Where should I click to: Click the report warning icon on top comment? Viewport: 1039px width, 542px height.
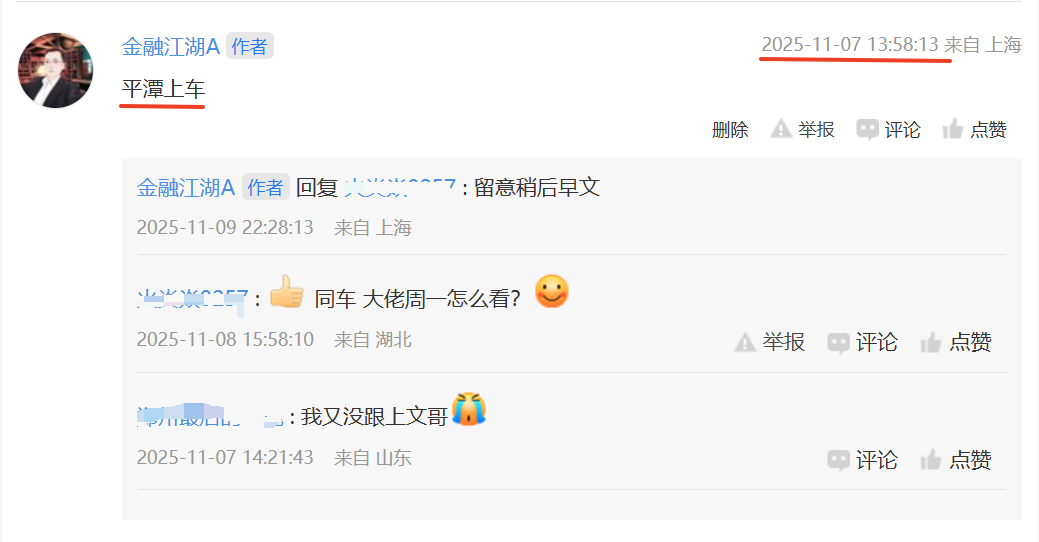coord(781,129)
